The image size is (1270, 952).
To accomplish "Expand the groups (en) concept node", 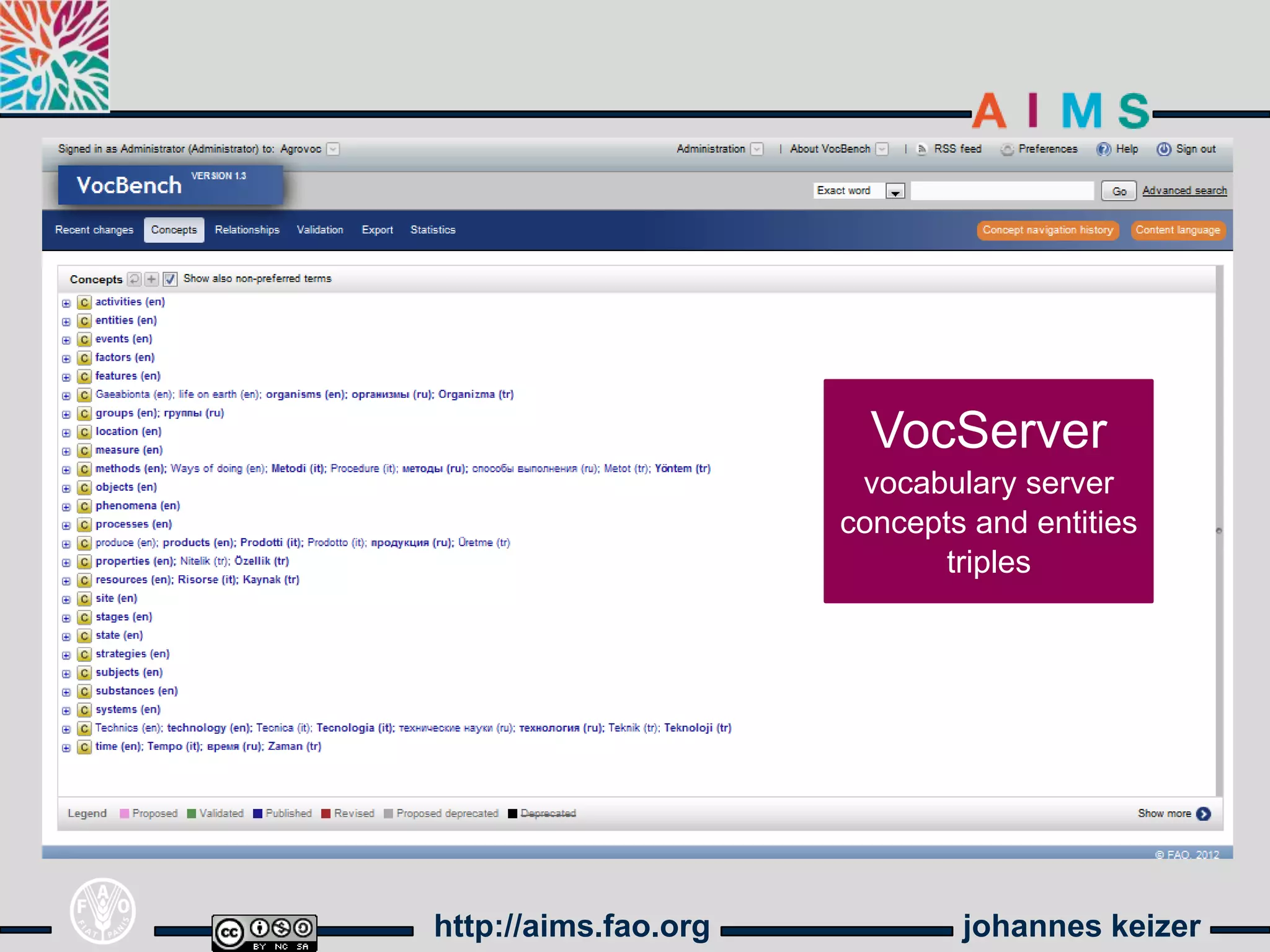I will [66, 415].
